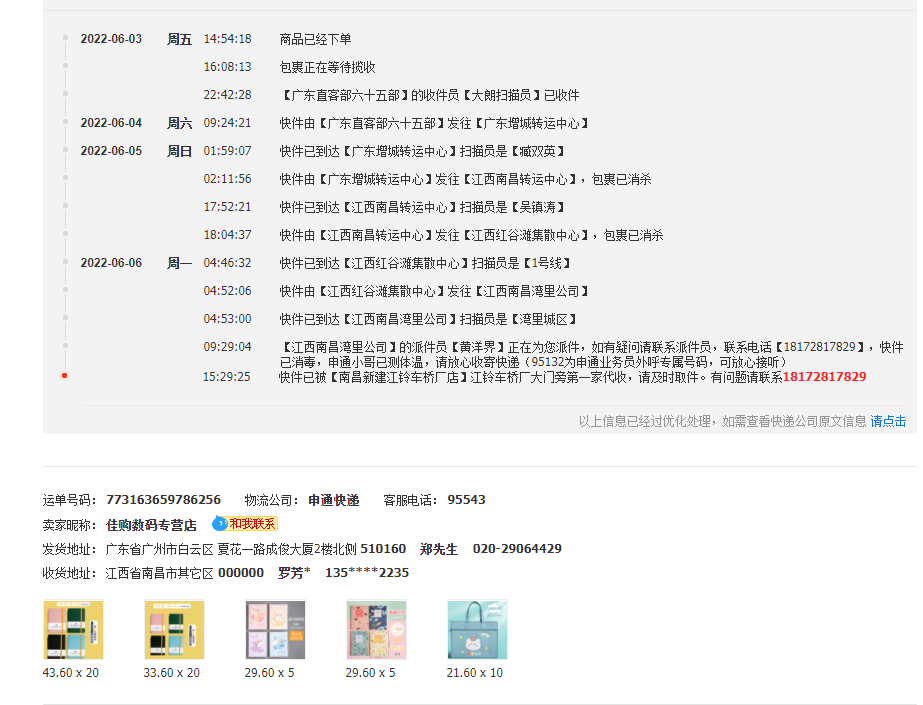Click the 周一 weekday label

[179, 263]
